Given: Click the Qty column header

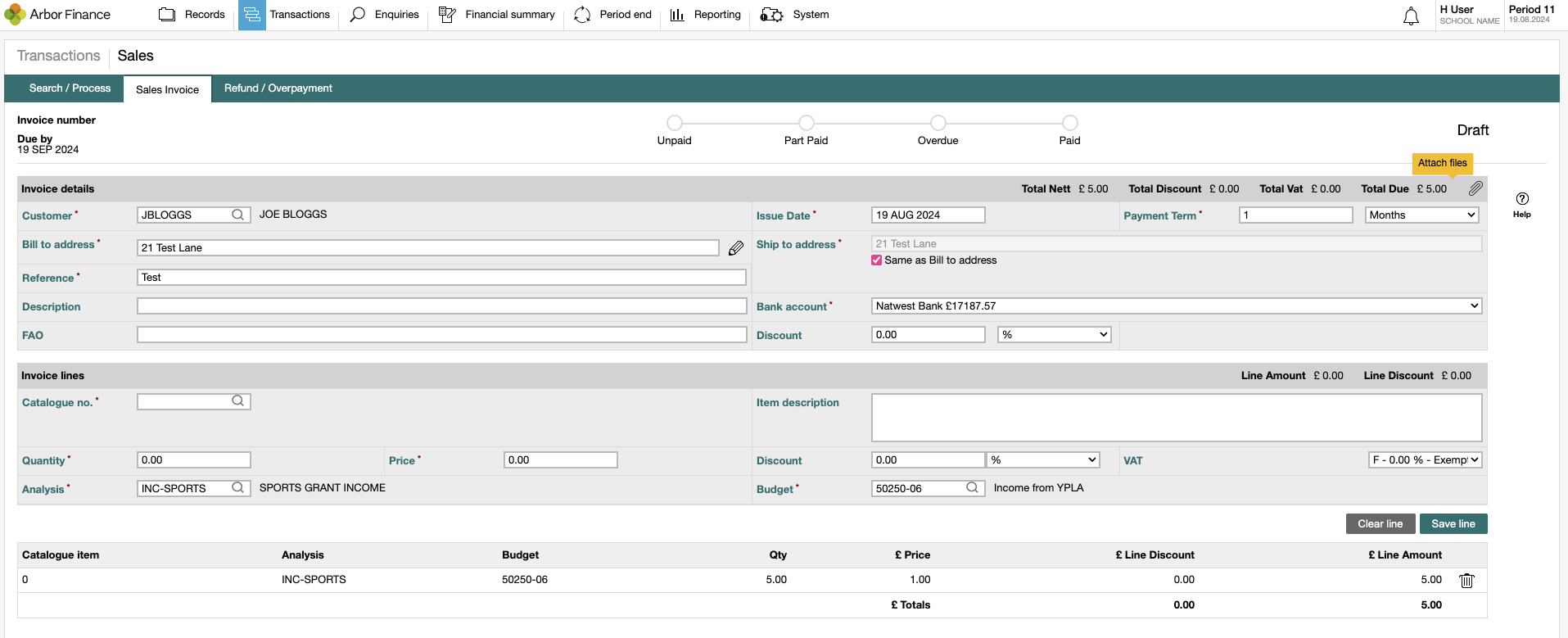Looking at the screenshot, I should point(778,555).
